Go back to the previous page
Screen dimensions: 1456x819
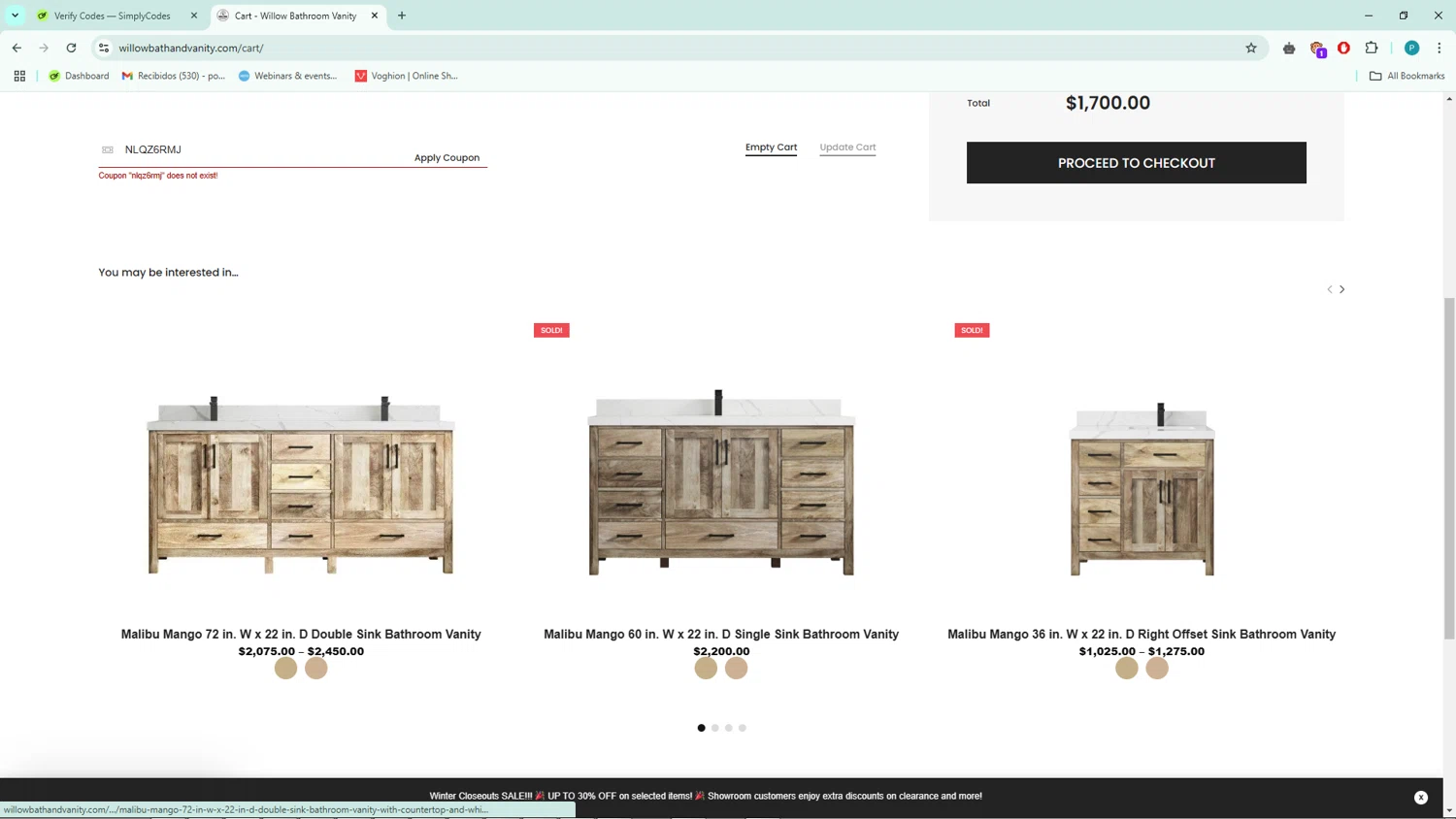tap(17, 48)
